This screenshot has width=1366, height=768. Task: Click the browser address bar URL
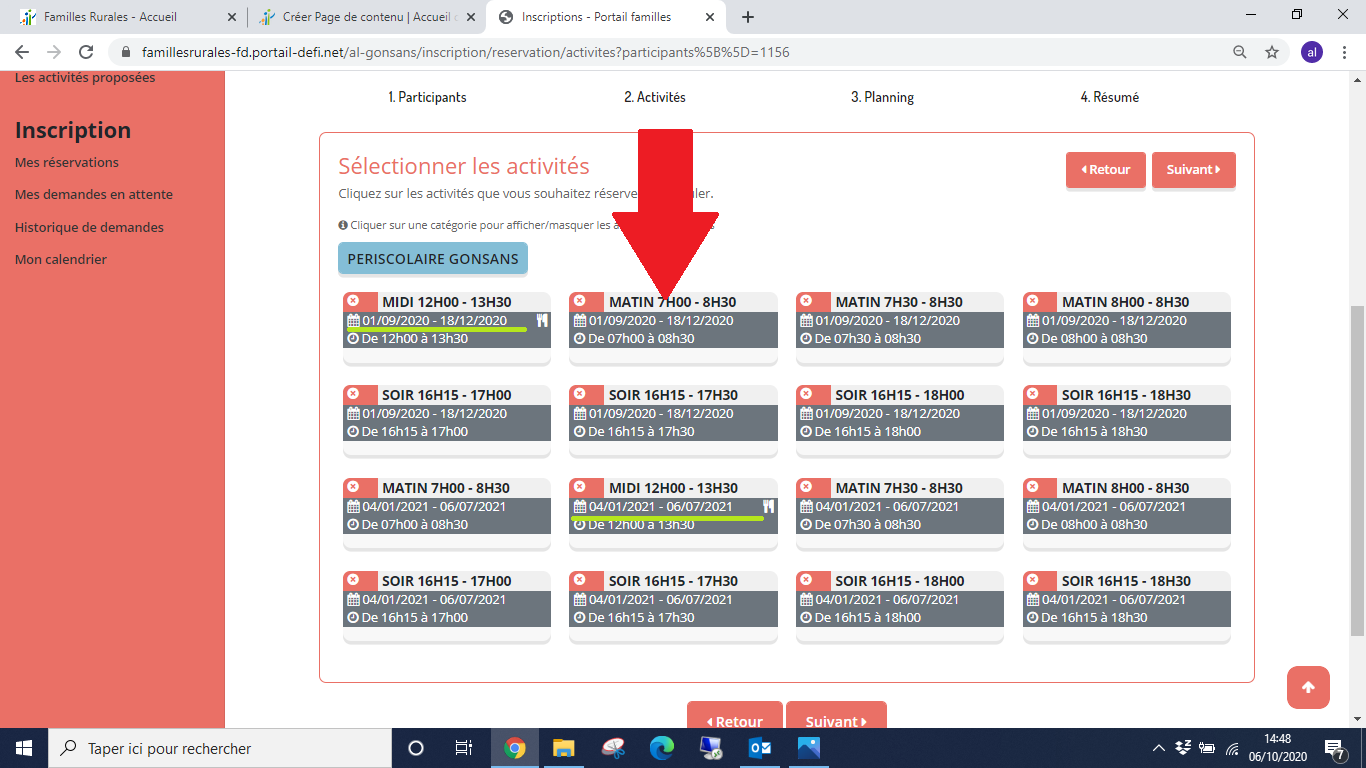pos(466,52)
